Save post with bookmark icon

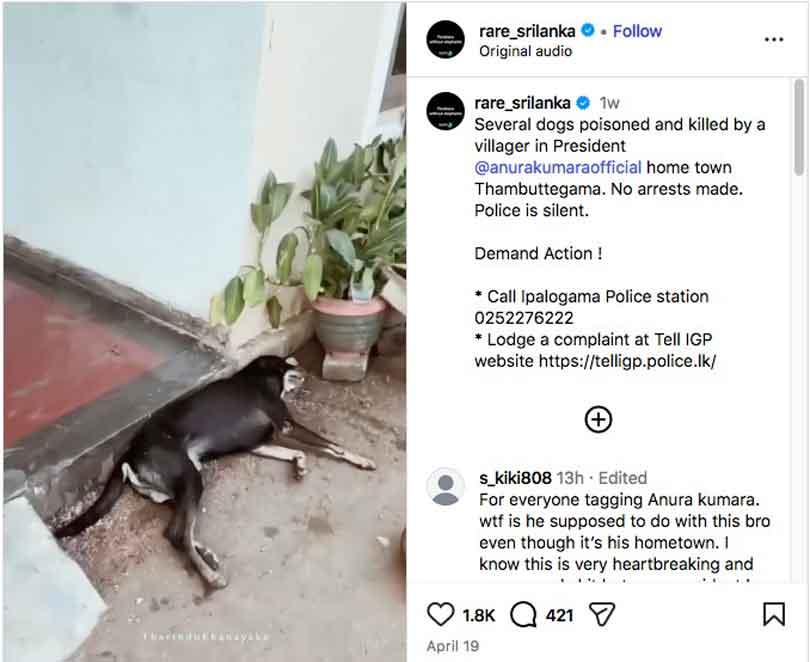pos(774,614)
